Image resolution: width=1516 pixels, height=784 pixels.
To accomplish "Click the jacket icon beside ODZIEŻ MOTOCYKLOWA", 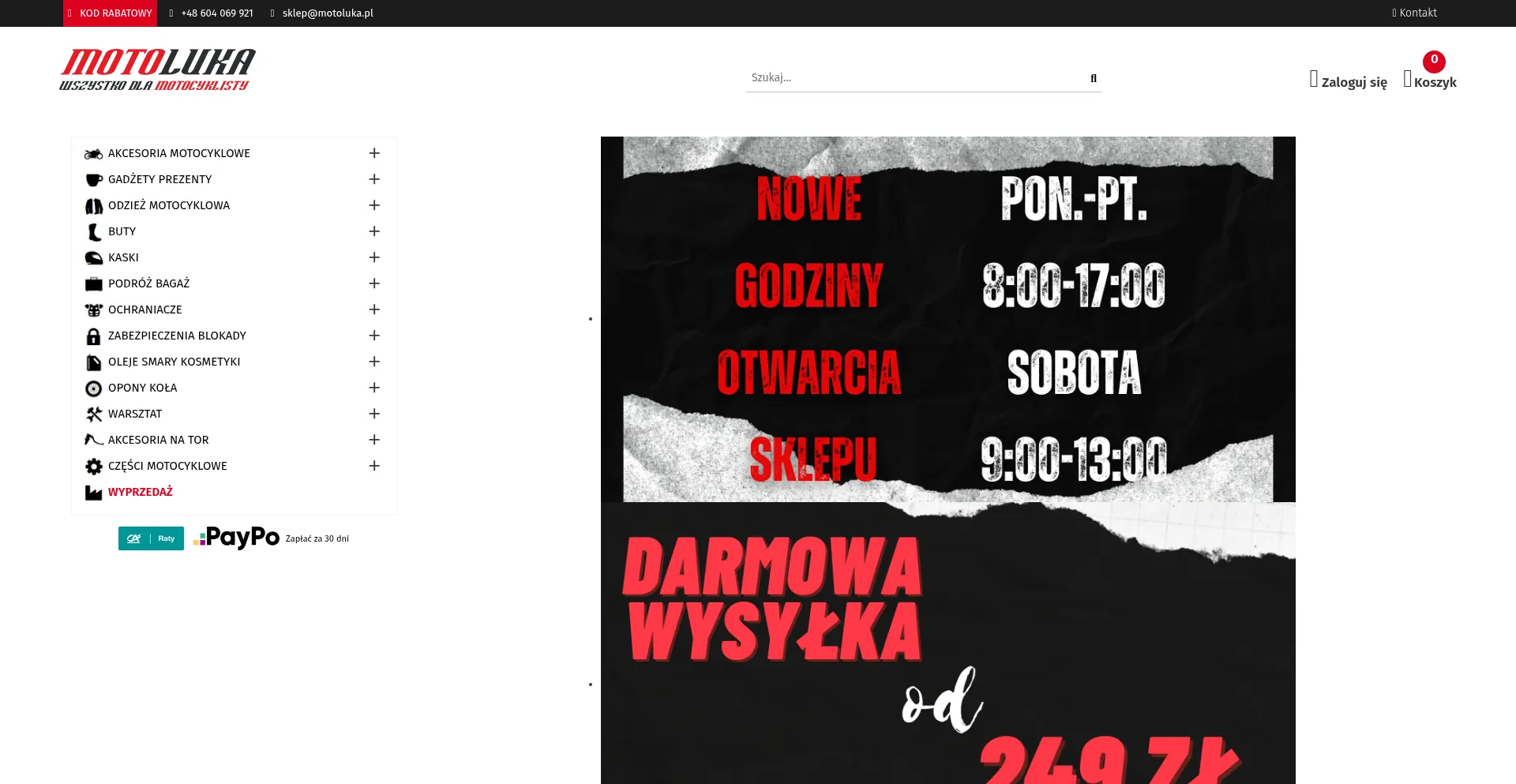I will pyautogui.click(x=93, y=206).
